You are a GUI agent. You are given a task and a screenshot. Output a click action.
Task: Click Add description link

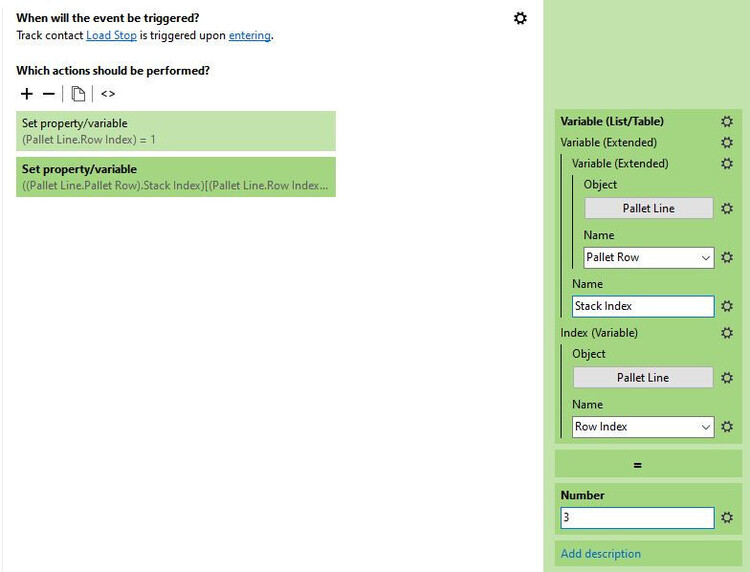600,553
